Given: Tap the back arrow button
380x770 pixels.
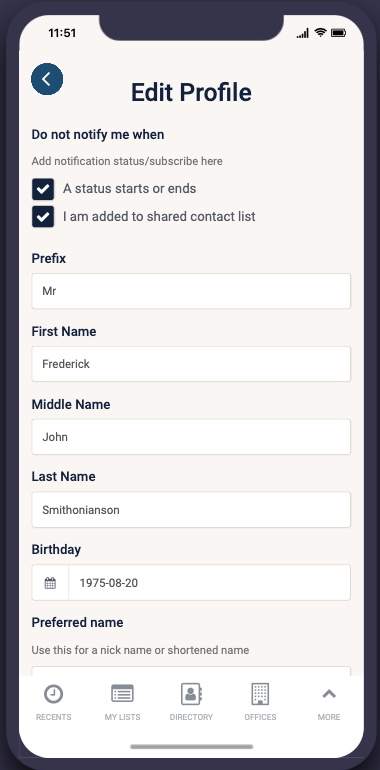Looking at the screenshot, I should 47,79.
